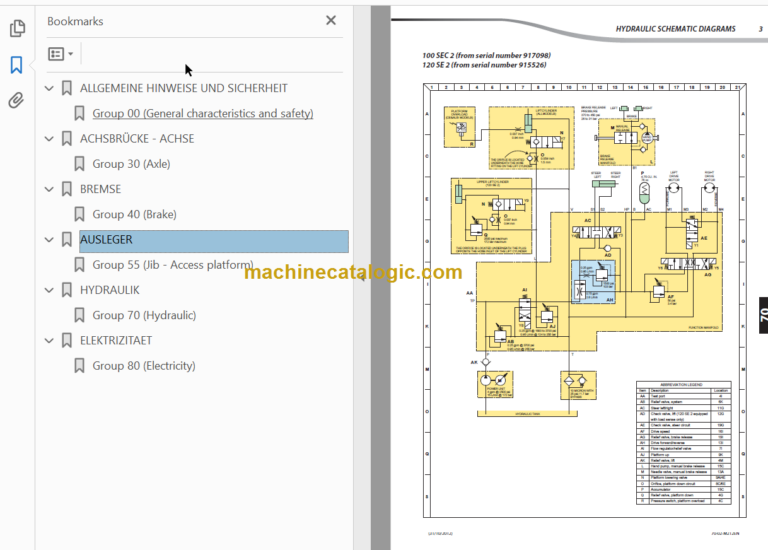Click the bookmark icon beside Group 70
Viewport: 768px width, 550px height.
click(x=79, y=315)
